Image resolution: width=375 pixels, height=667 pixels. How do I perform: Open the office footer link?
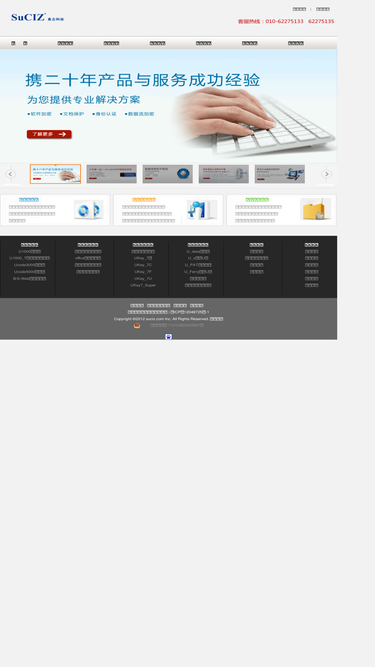pos(88,258)
